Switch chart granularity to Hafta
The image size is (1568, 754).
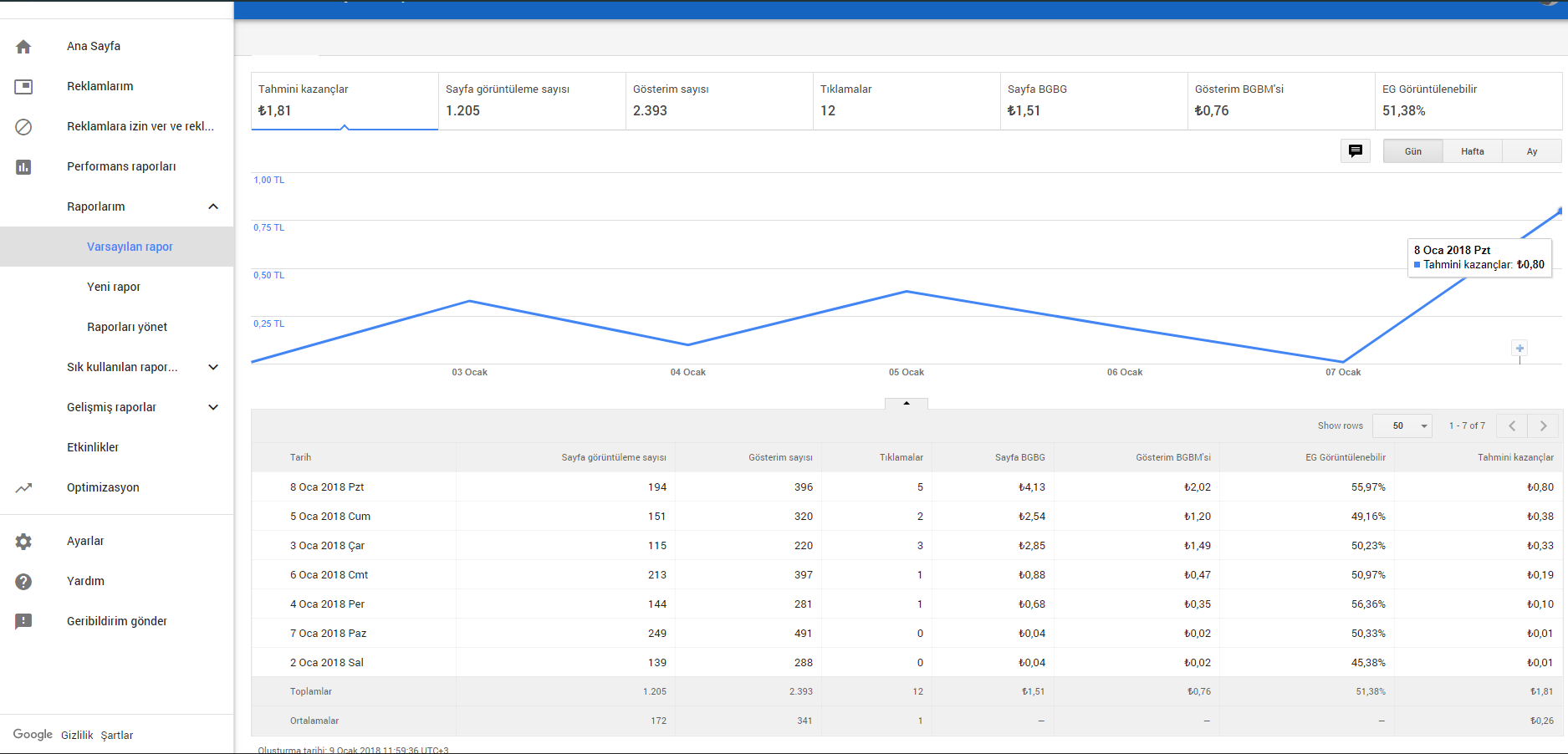[x=1473, y=151]
